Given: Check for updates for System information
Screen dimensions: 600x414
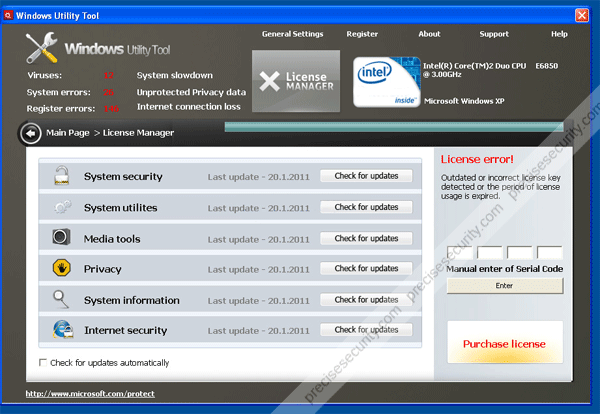Looking at the screenshot, I should click(366, 300).
